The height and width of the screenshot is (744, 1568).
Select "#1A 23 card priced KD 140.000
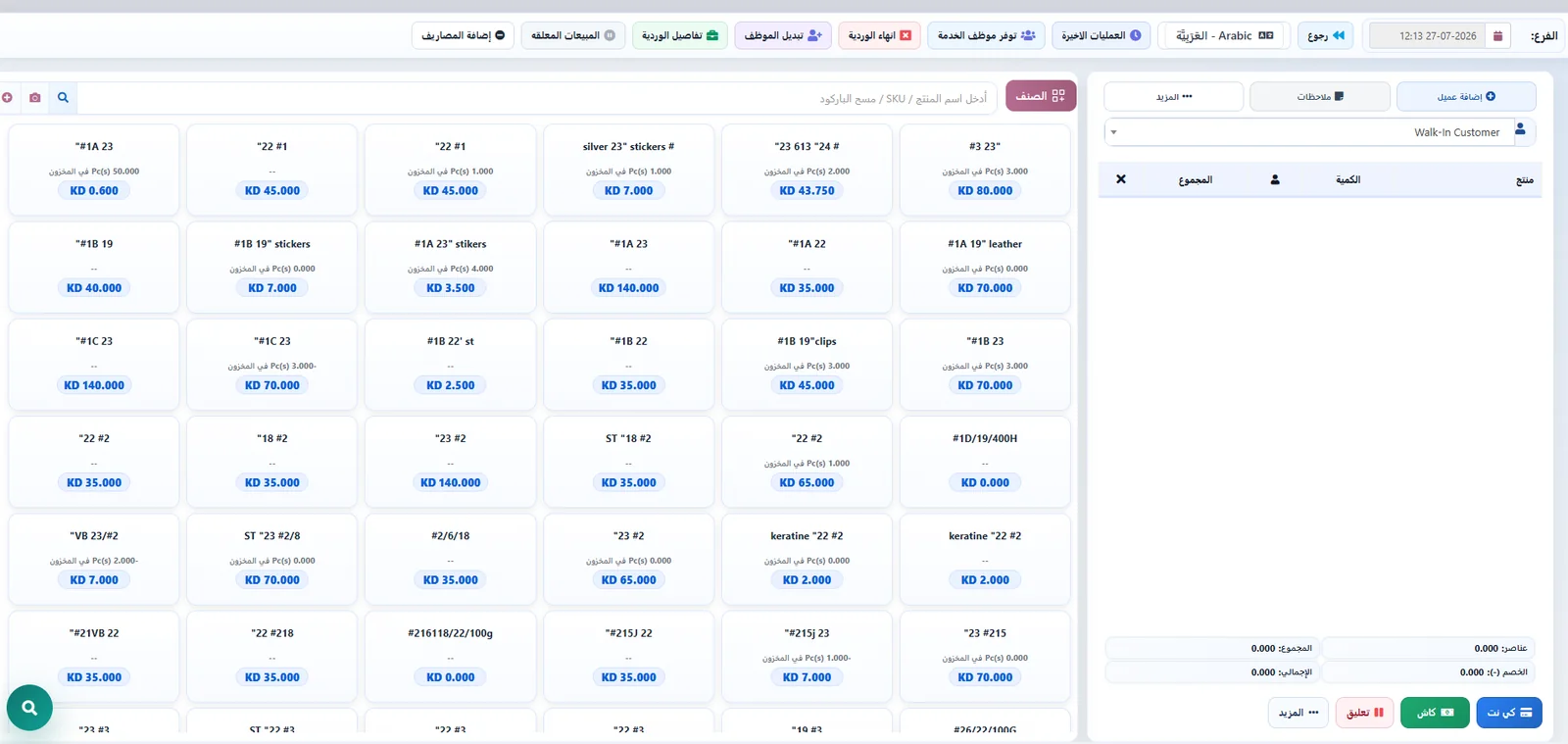click(x=628, y=267)
